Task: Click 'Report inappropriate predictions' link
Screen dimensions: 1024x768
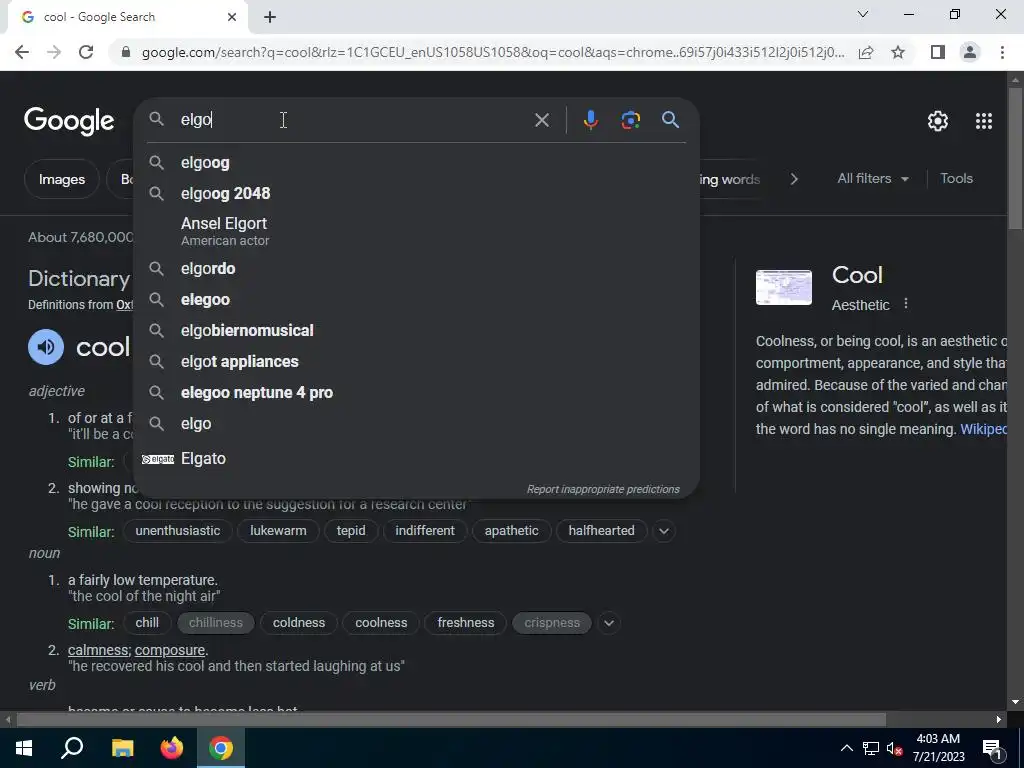Action: point(603,489)
